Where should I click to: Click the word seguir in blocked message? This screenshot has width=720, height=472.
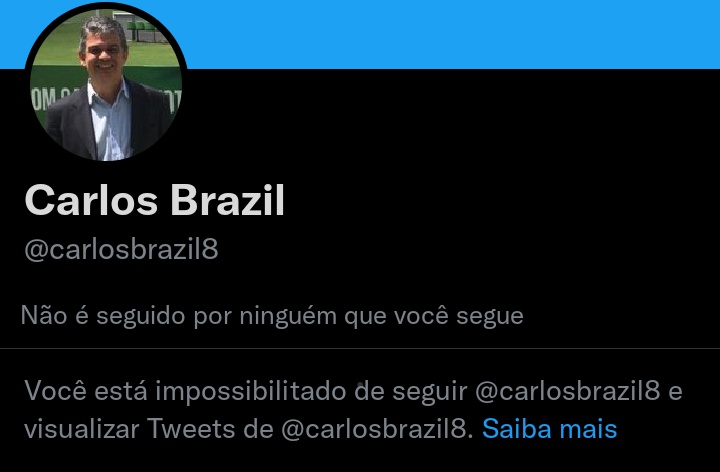pyautogui.click(x=429, y=391)
